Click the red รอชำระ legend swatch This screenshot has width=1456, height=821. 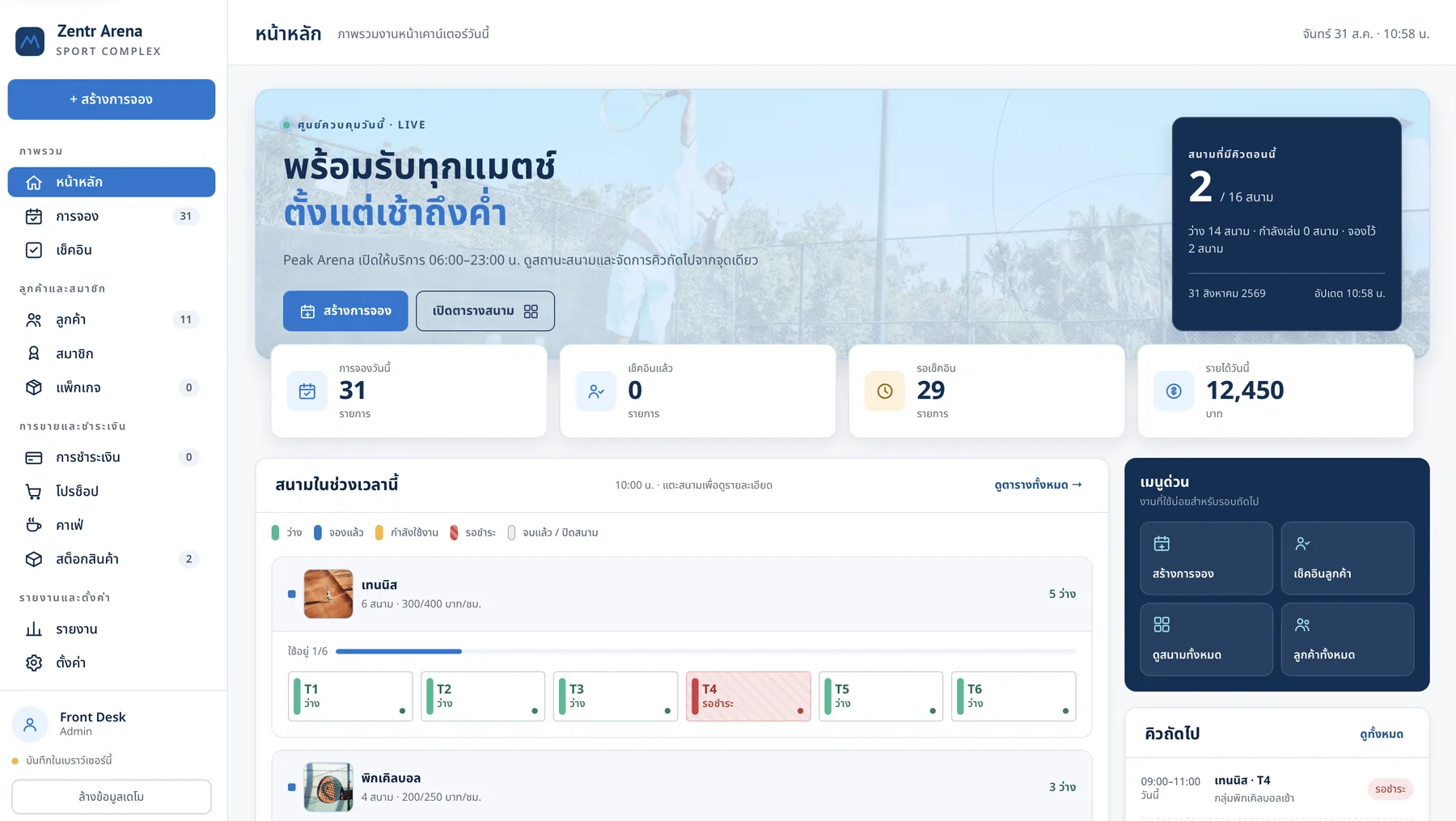454,532
